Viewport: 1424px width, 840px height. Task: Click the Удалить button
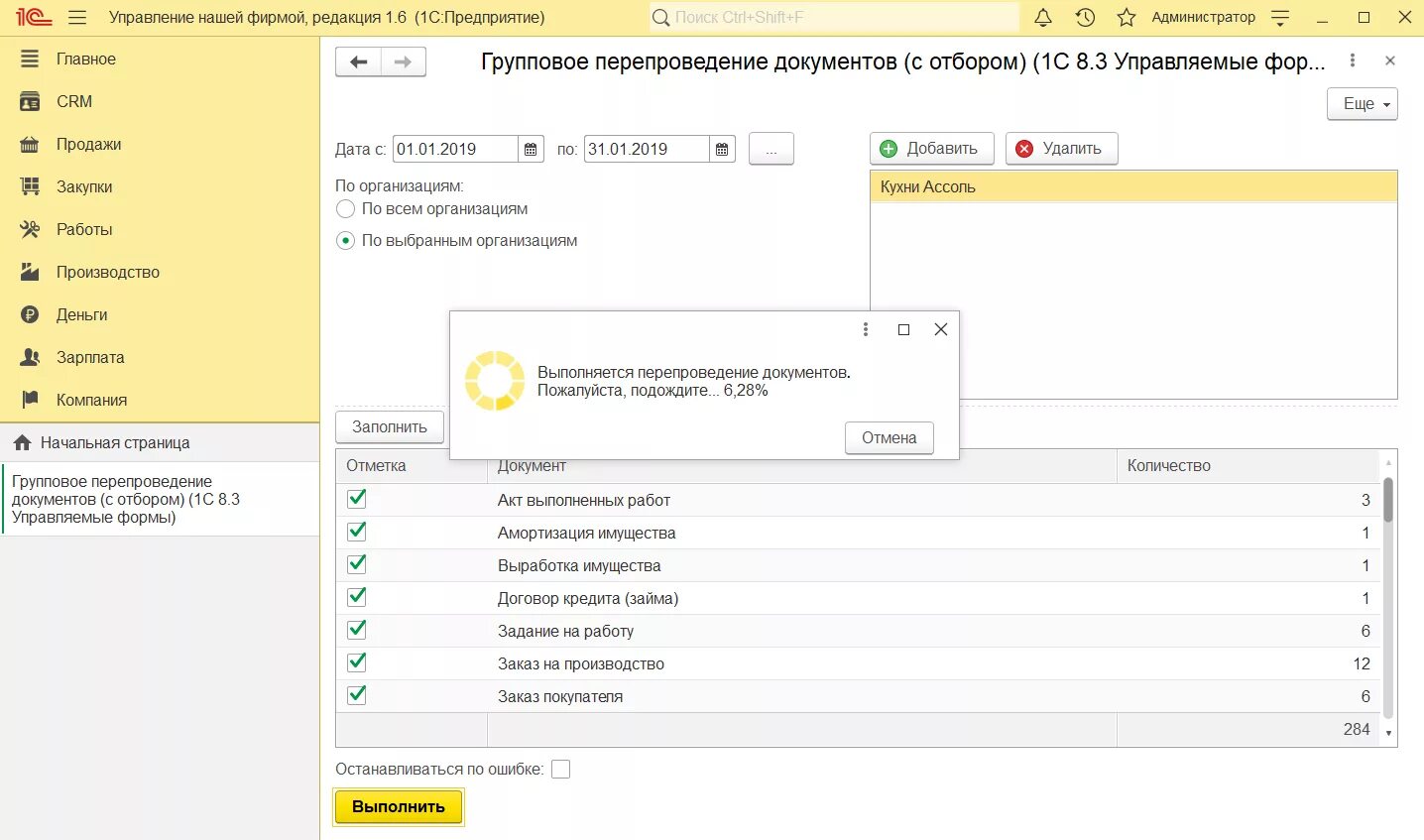(1062, 149)
